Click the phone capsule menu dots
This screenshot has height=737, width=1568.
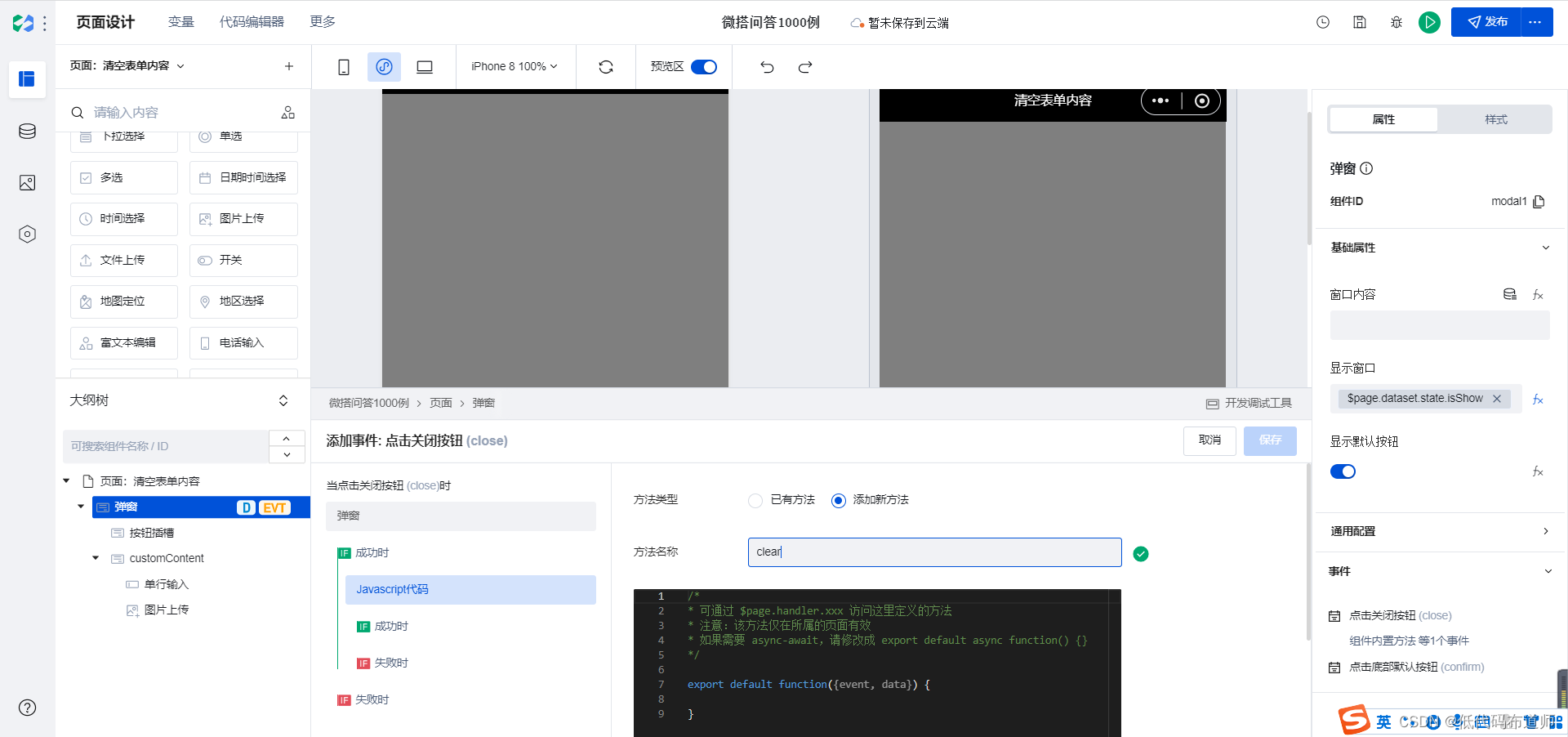1160,100
